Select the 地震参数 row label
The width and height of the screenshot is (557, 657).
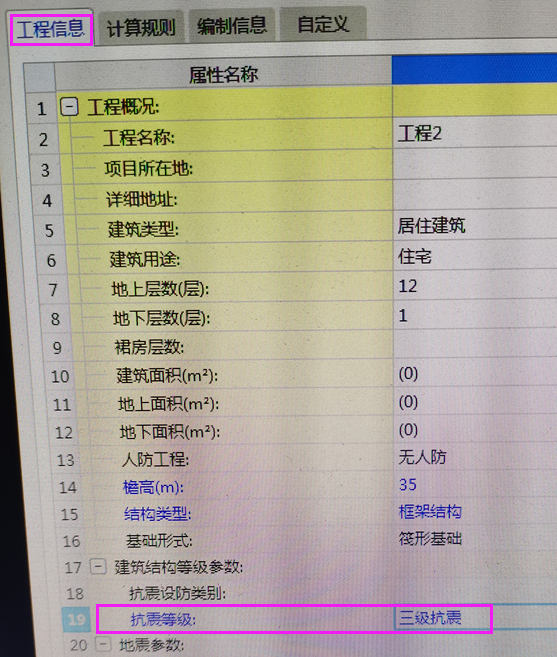point(152,644)
